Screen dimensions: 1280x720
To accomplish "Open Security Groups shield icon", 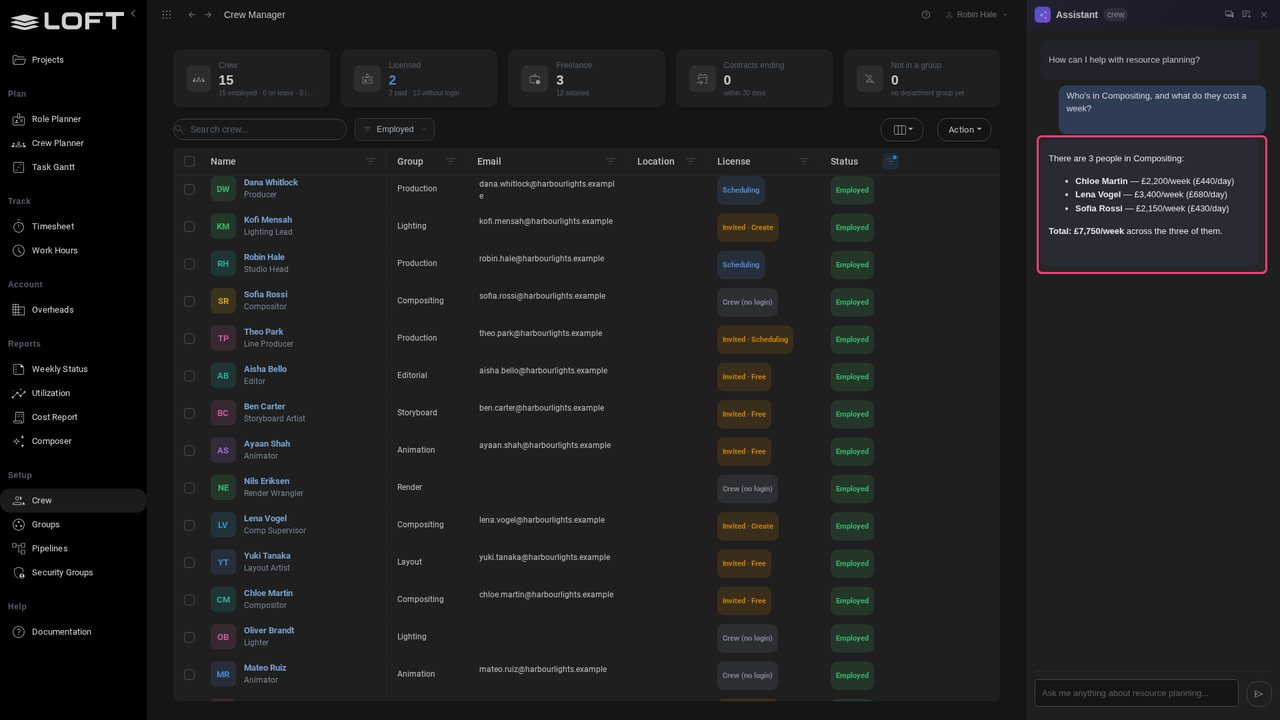I will click(19, 573).
